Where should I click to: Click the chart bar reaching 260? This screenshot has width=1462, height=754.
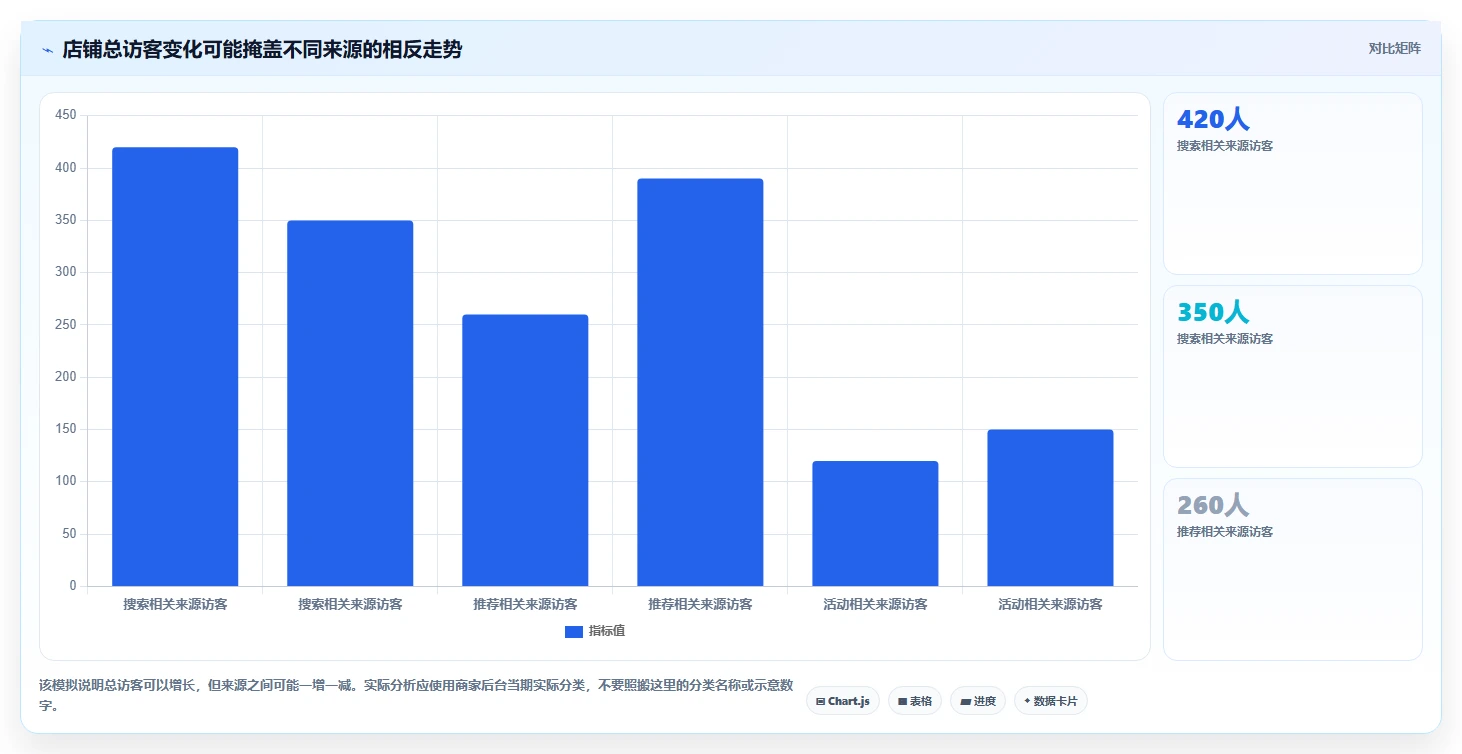525,450
